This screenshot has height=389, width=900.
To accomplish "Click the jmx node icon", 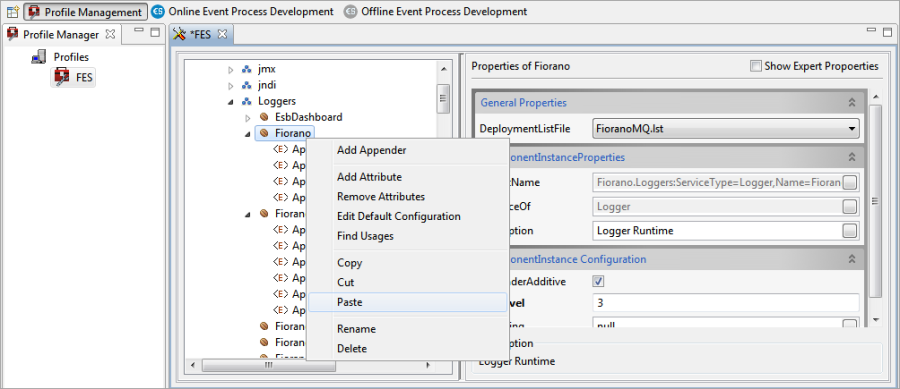I will [x=247, y=69].
